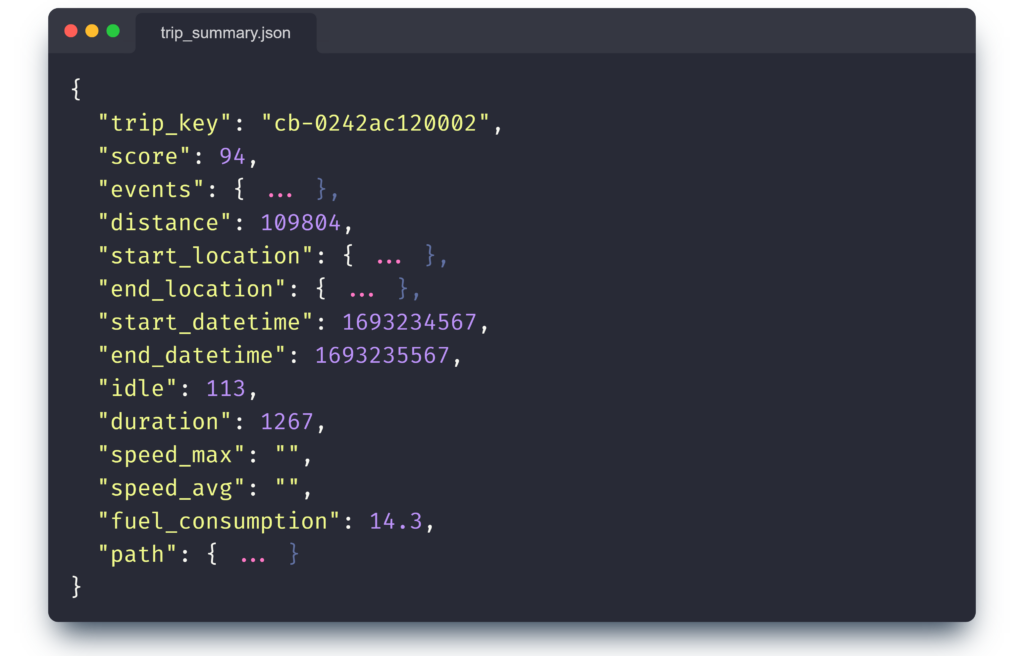
Task: Select the trip_summary.json tab
Action: [x=225, y=33]
